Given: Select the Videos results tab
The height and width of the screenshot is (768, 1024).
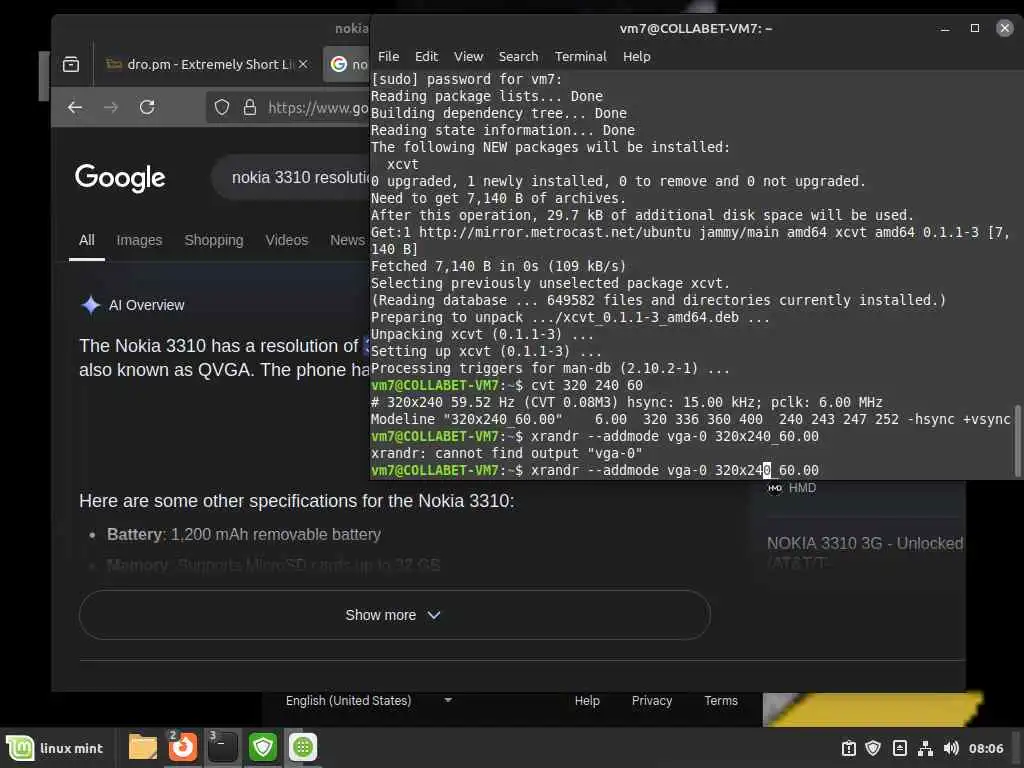Looking at the screenshot, I should (x=287, y=240).
